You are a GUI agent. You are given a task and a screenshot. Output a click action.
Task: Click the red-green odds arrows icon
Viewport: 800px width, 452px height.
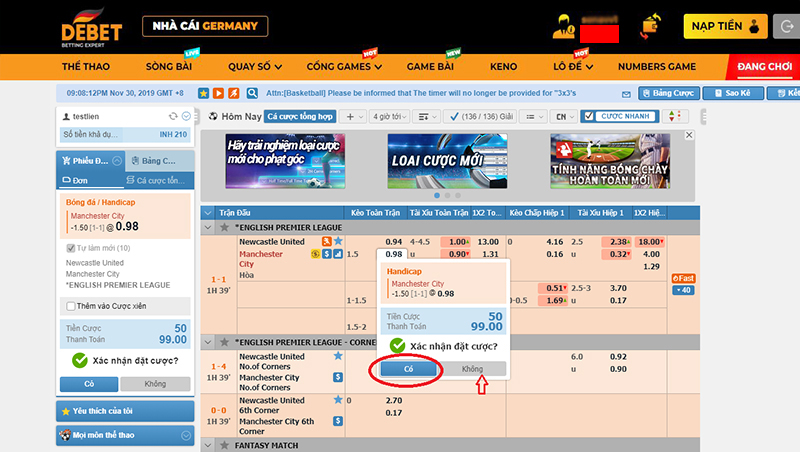click(674, 116)
